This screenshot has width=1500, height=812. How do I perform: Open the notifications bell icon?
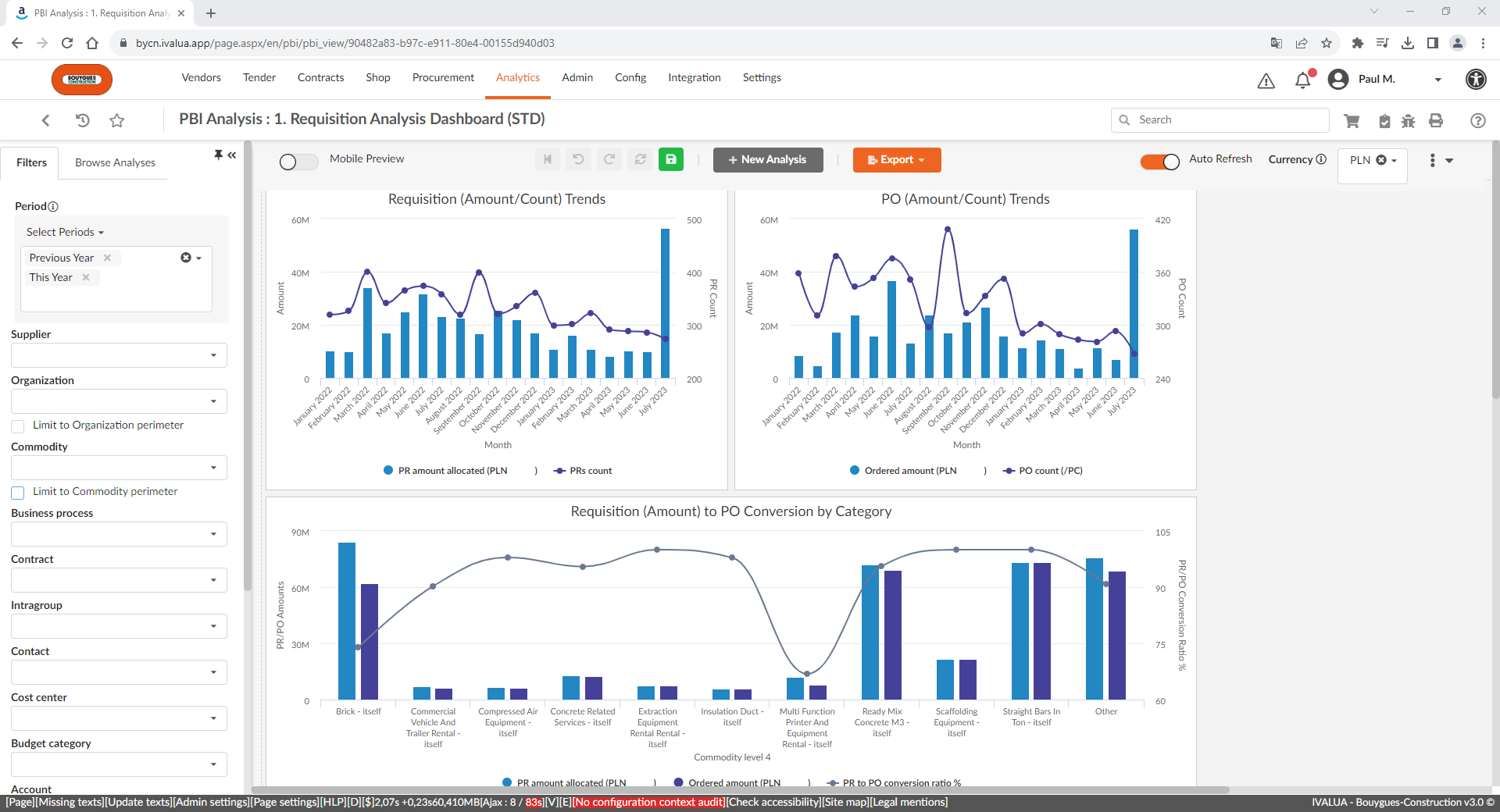[x=1302, y=80]
